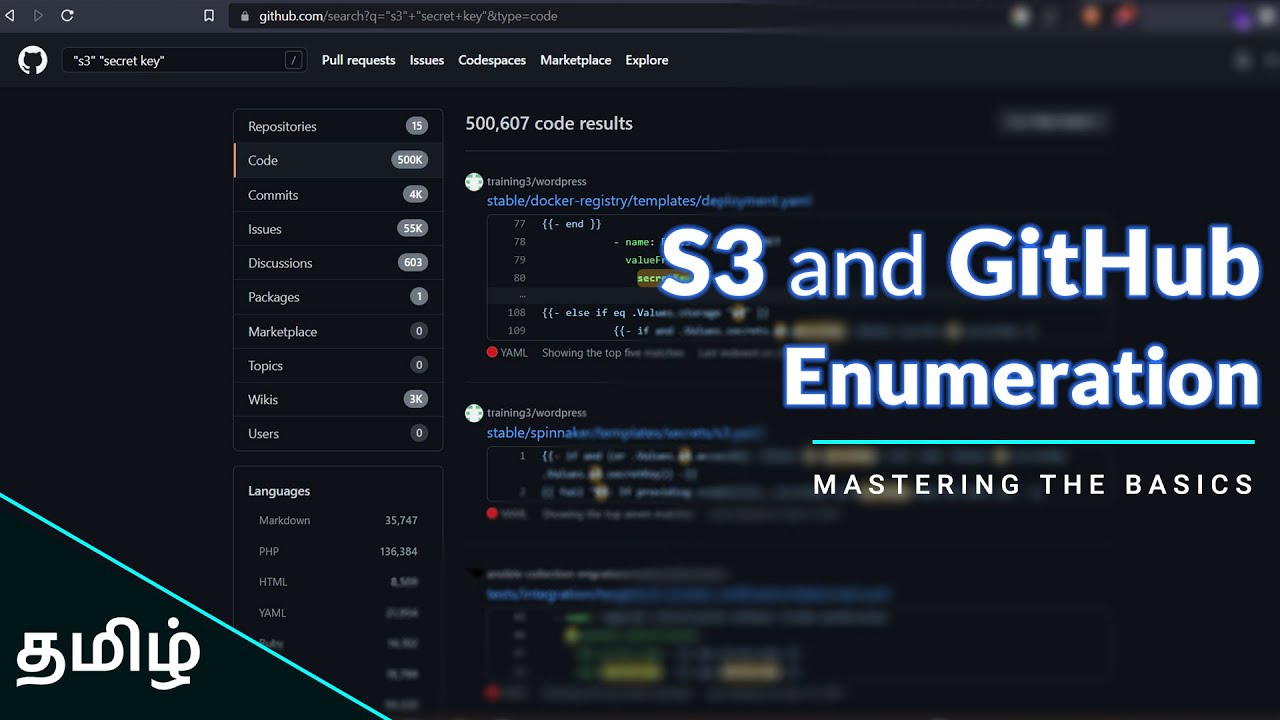The height and width of the screenshot is (720, 1280).
Task: Click code line number 108
Action: point(516,312)
